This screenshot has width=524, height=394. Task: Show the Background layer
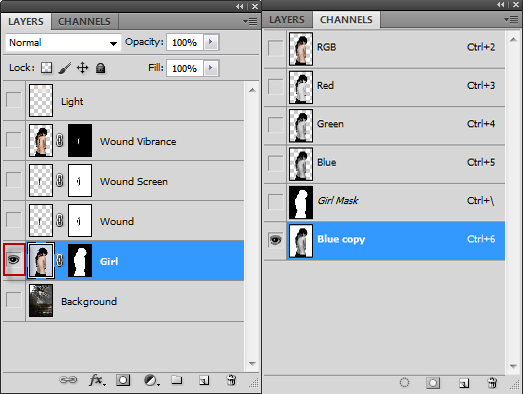pos(14,299)
